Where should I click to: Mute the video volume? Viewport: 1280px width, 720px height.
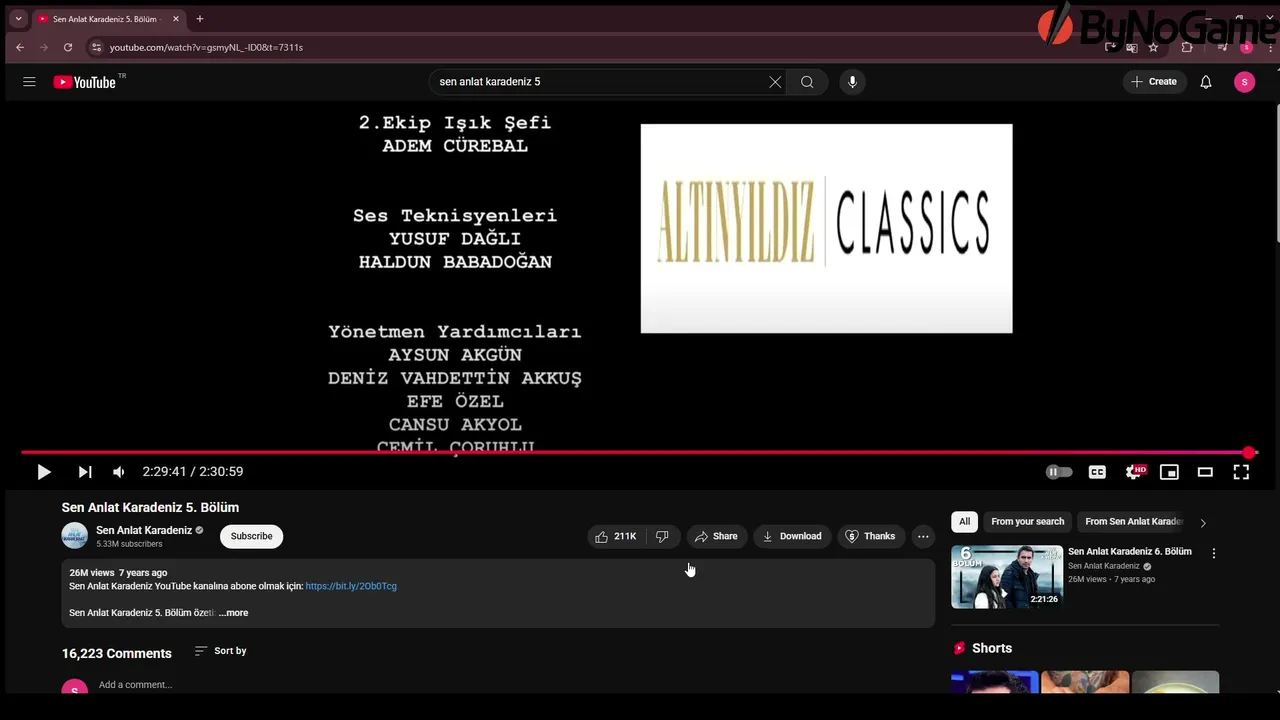point(119,472)
